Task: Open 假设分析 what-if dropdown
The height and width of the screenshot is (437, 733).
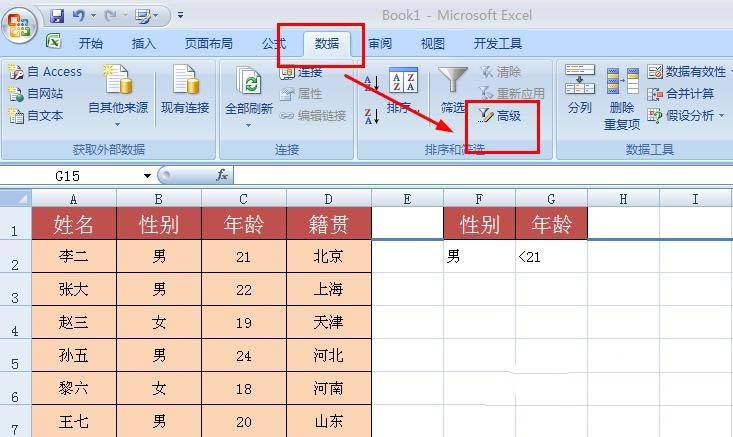Action: (686, 115)
